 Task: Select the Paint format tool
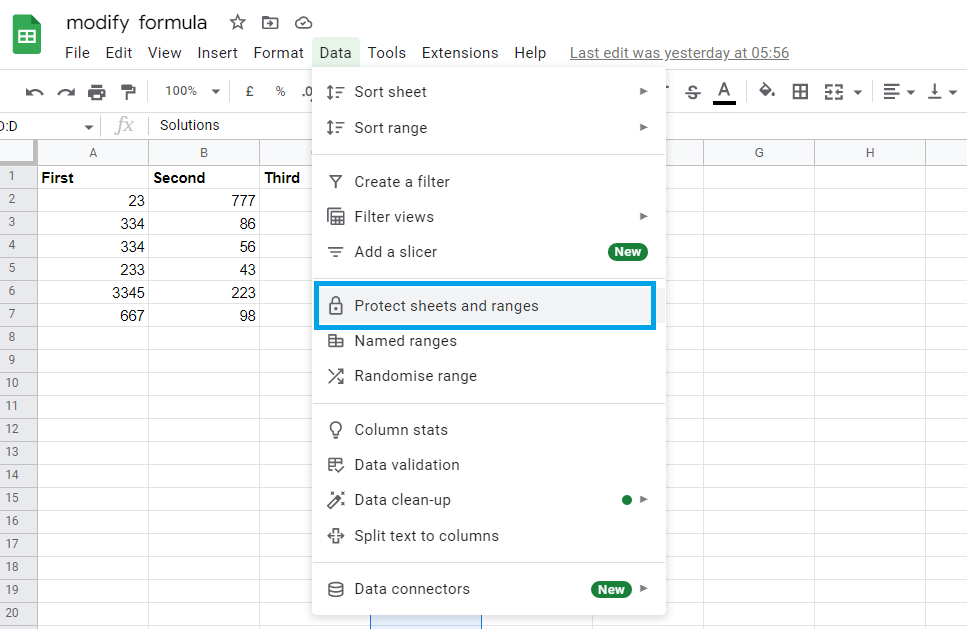[x=127, y=91]
